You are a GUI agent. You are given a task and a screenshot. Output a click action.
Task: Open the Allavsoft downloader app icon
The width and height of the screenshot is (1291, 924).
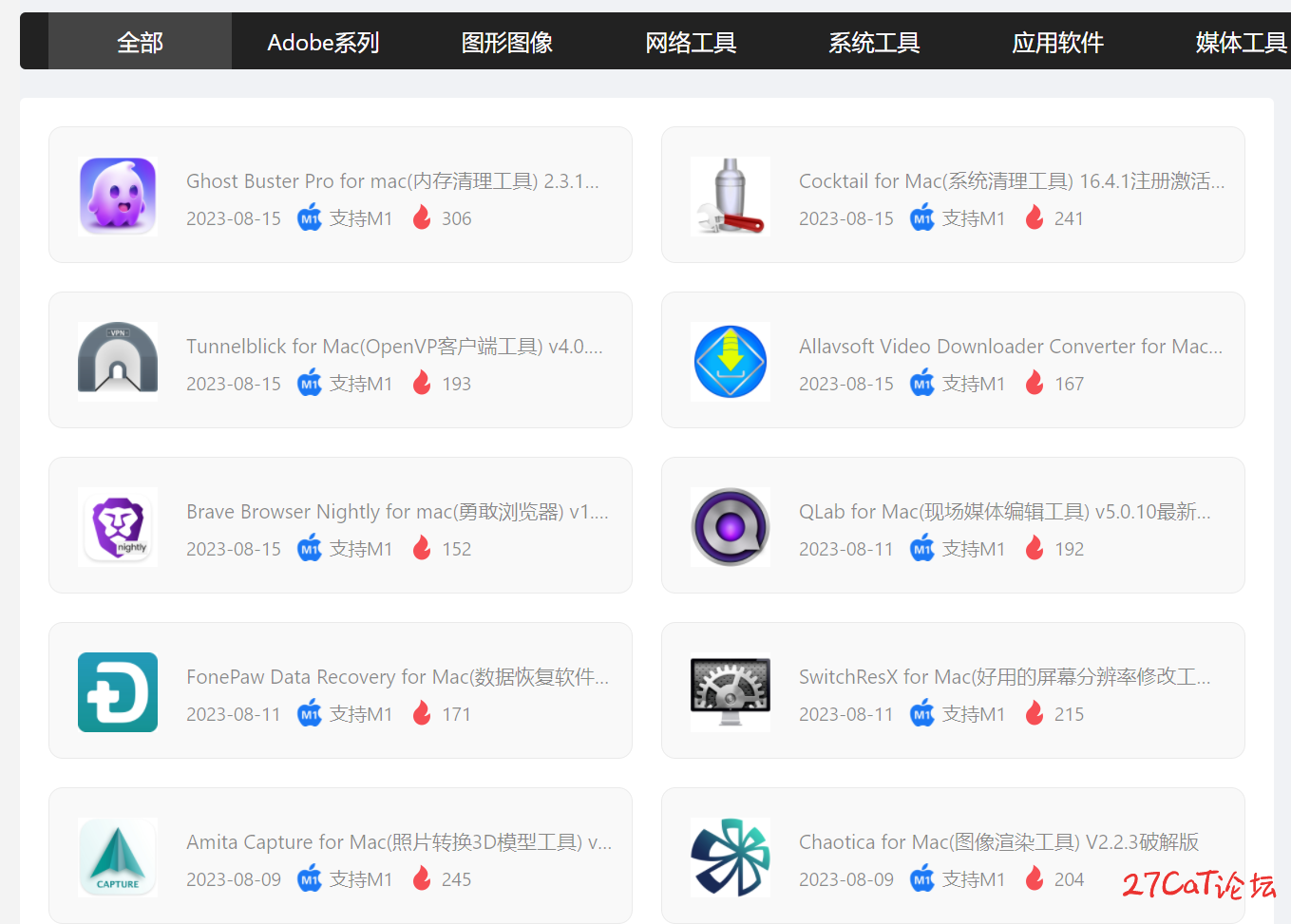click(x=731, y=361)
